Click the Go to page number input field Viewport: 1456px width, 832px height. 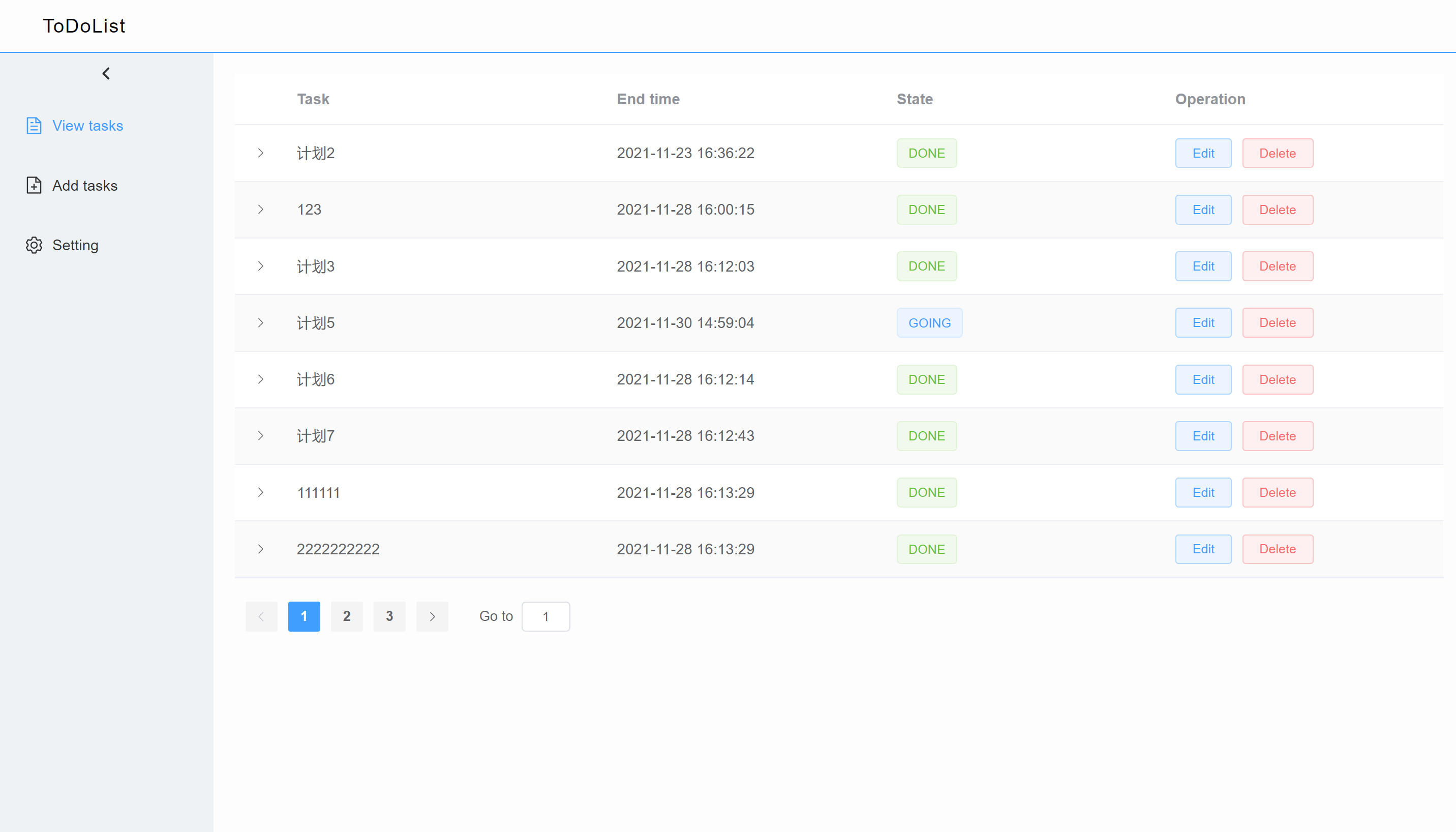[545, 616]
